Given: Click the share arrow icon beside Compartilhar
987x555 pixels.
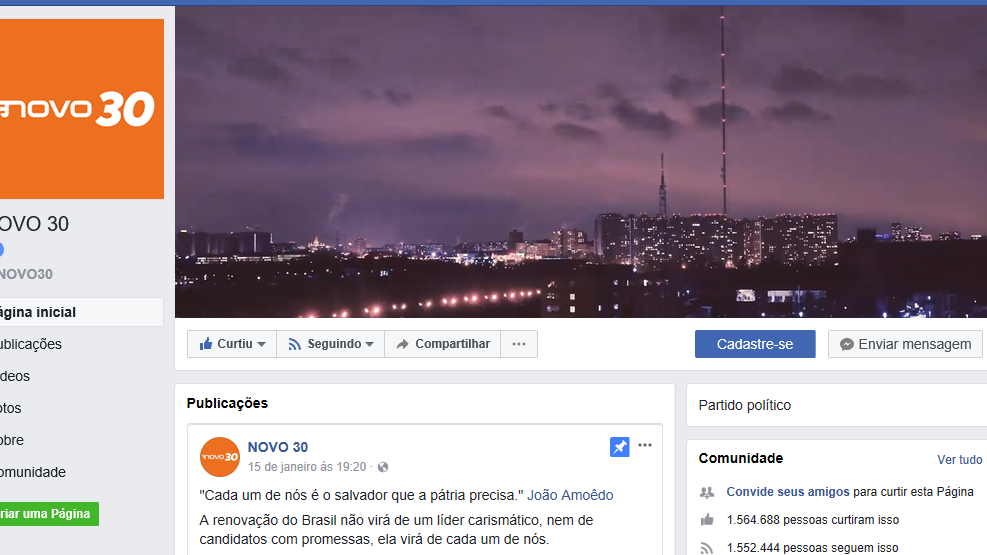Looking at the screenshot, I should pyautogui.click(x=402, y=344).
